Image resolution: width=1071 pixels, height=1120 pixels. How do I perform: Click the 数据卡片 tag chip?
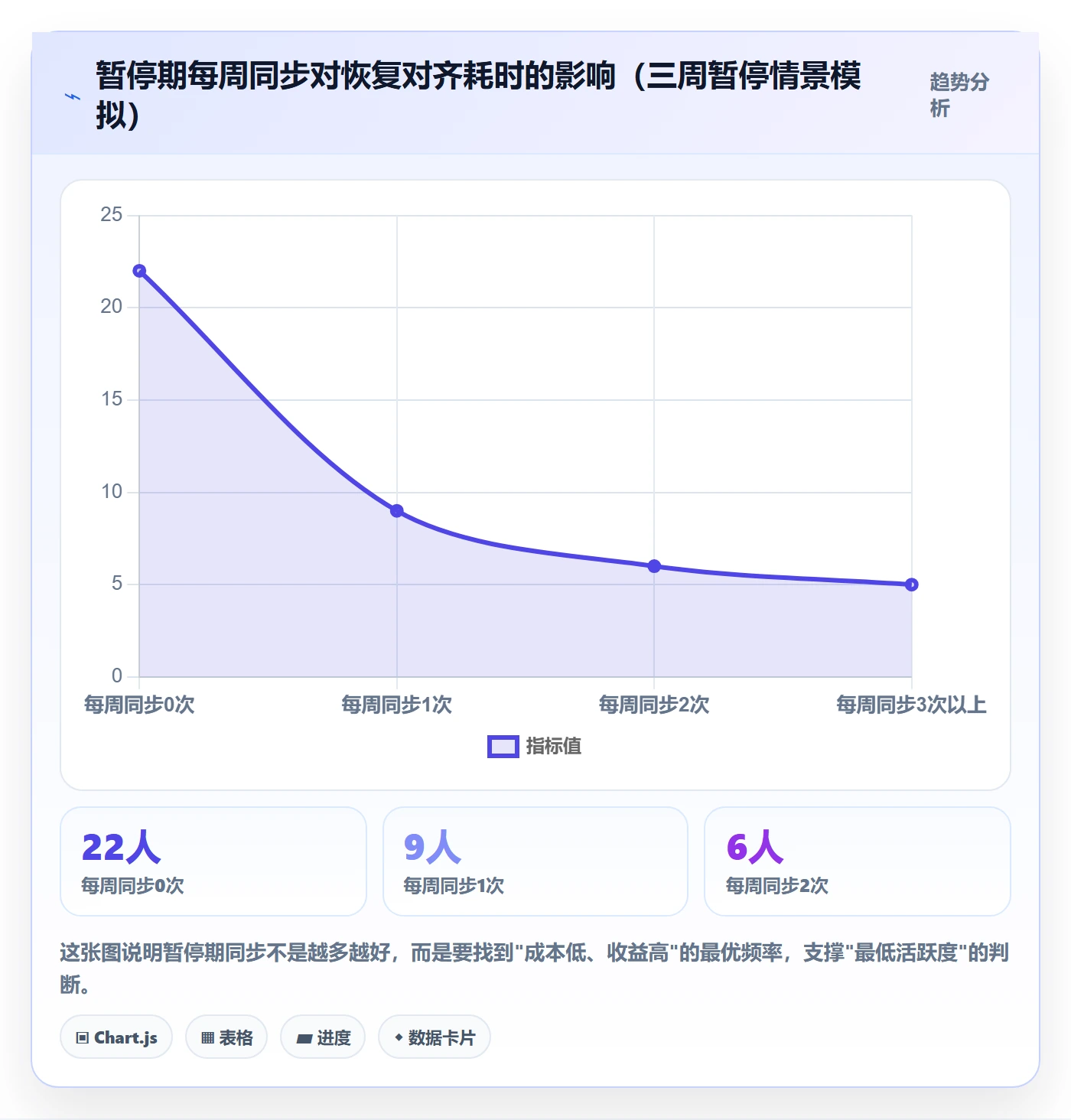435,1037
